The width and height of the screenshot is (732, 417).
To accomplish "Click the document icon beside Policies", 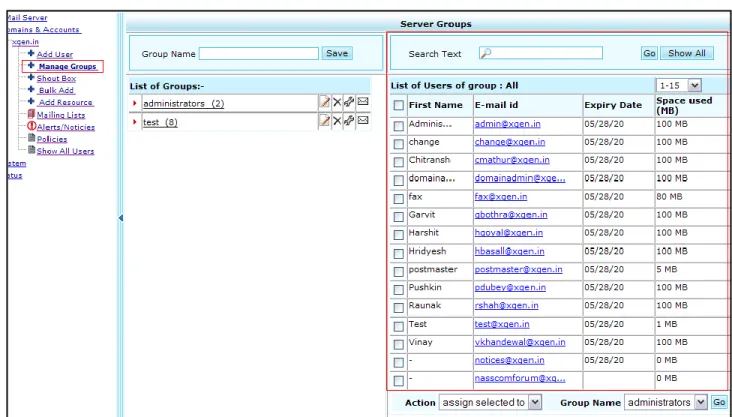I will pos(31,138).
